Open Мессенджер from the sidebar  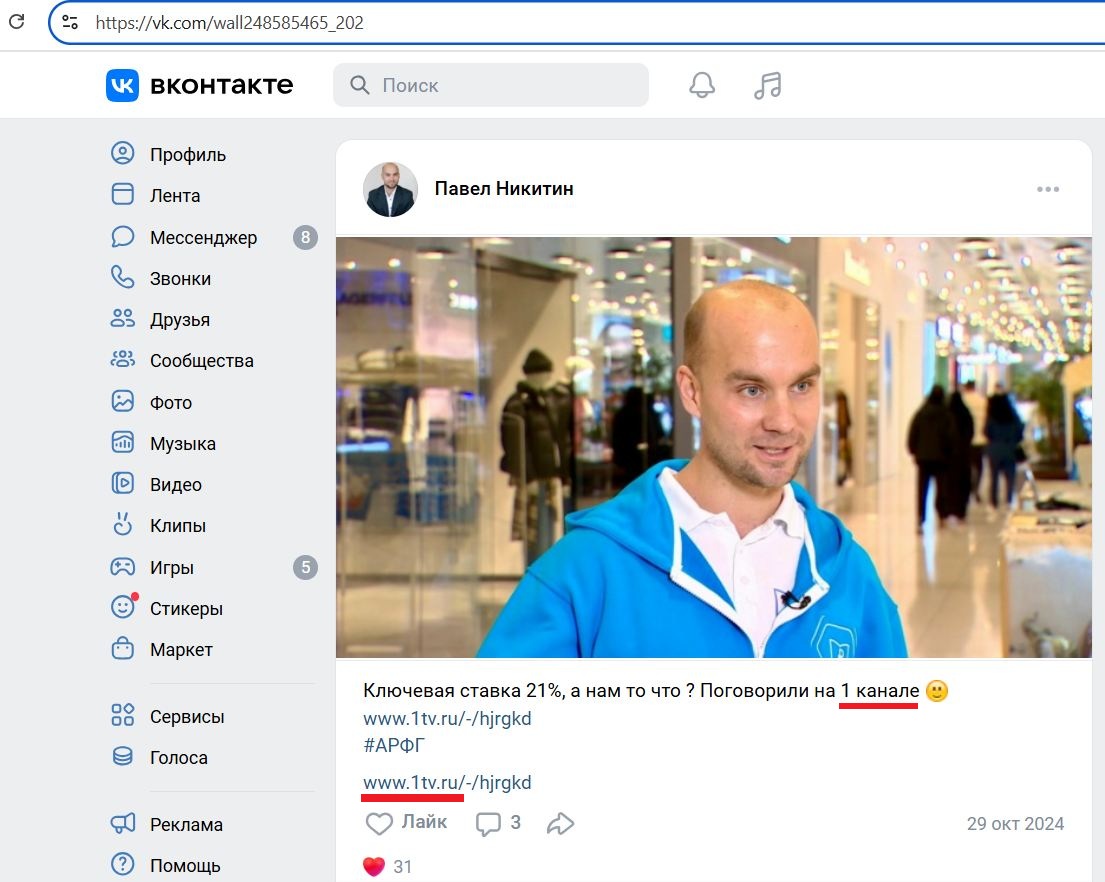203,238
